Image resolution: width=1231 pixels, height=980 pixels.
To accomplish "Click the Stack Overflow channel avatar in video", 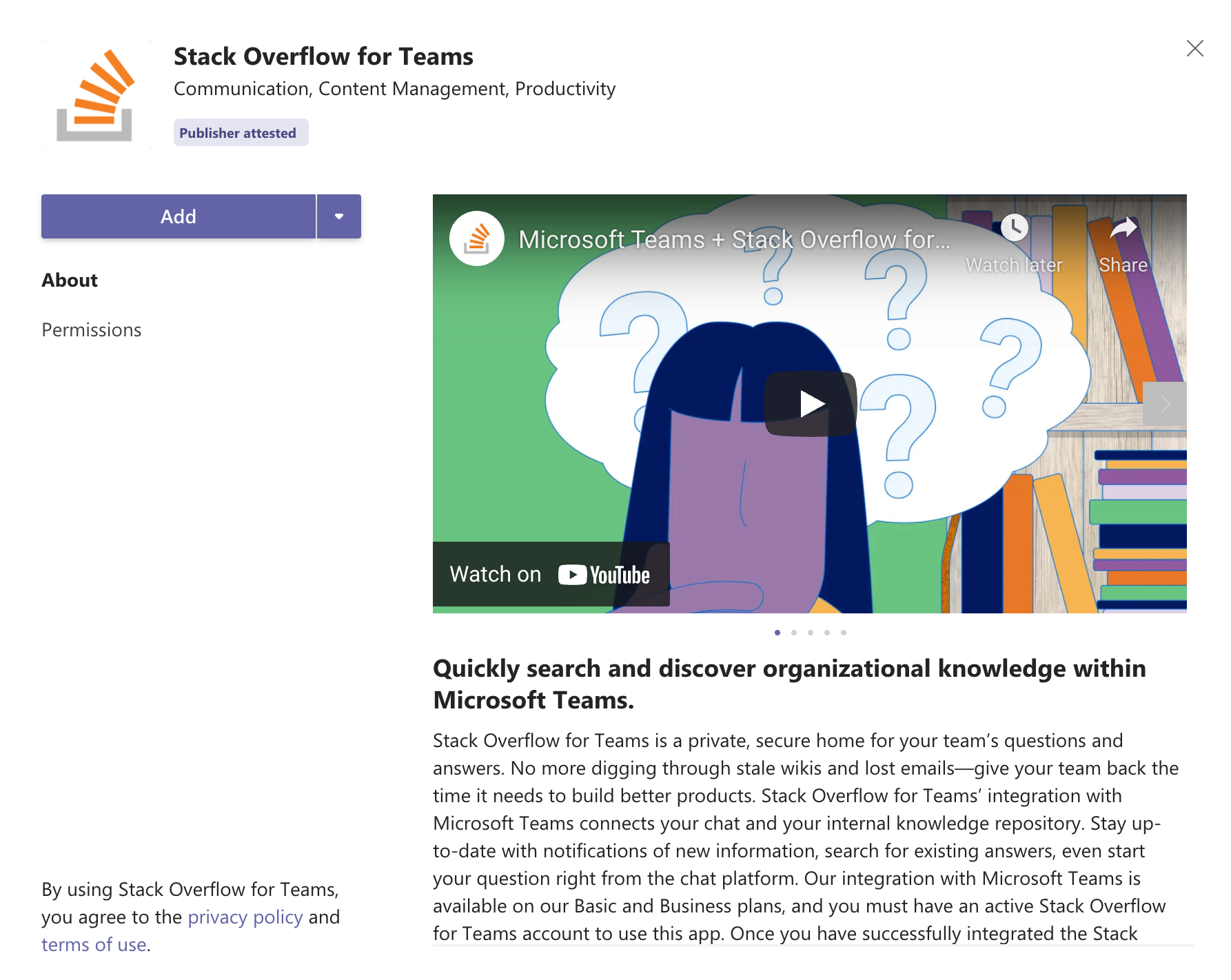I will tap(477, 238).
